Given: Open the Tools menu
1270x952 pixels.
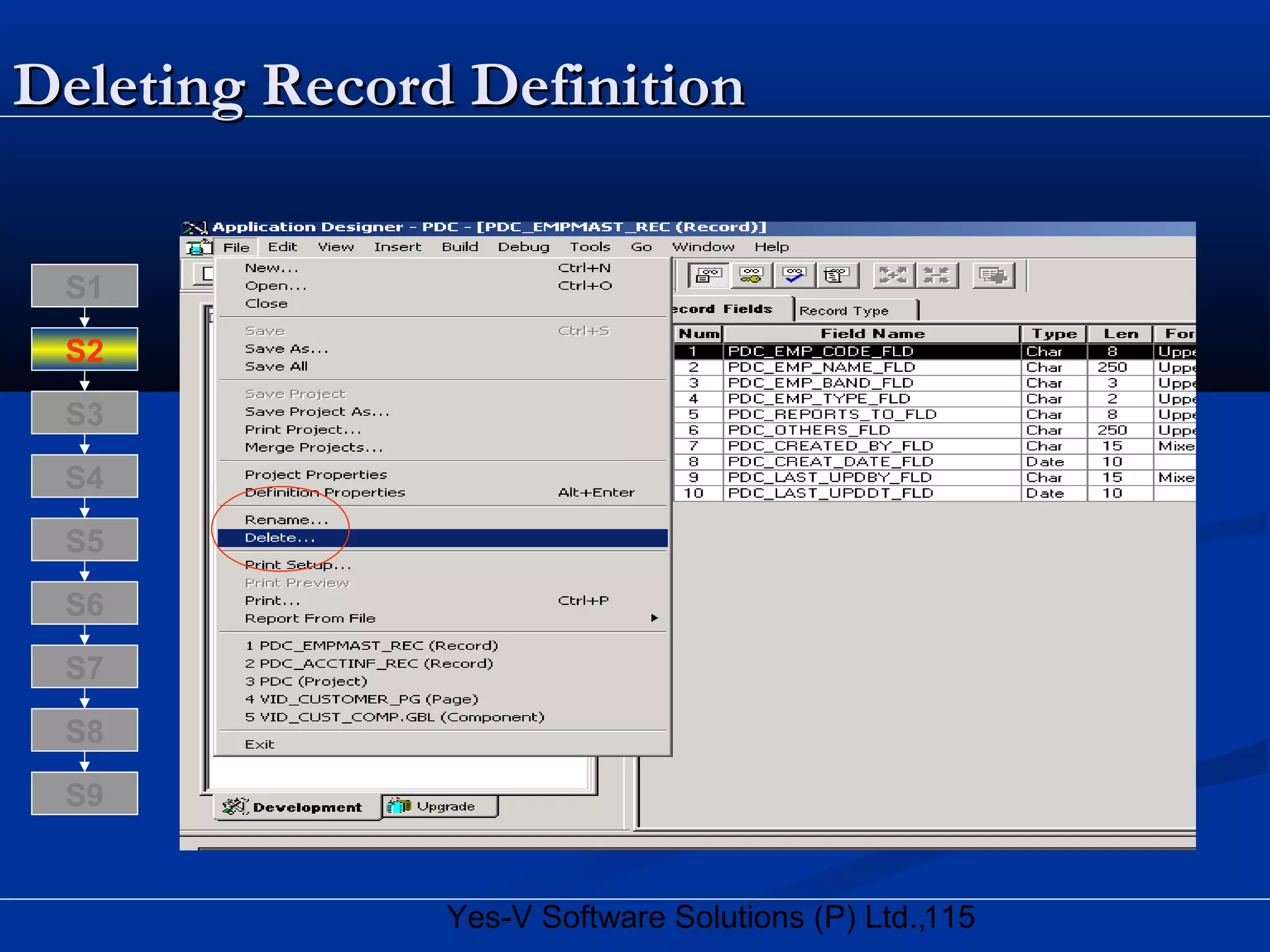Looking at the screenshot, I should tap(590, 247).
